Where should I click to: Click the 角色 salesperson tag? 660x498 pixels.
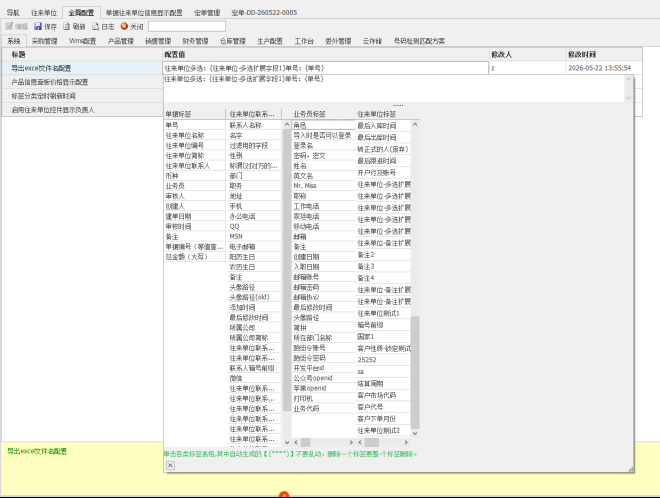coord(323,125)
